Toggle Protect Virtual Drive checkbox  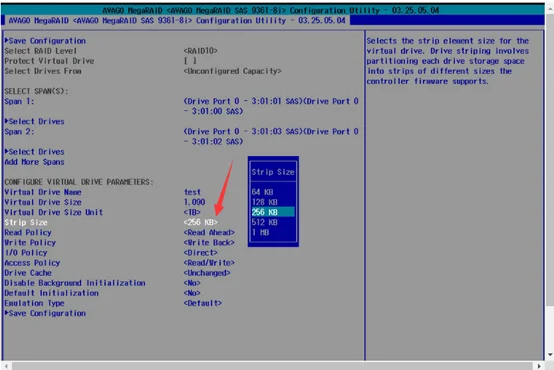click(x=190, y=61)
